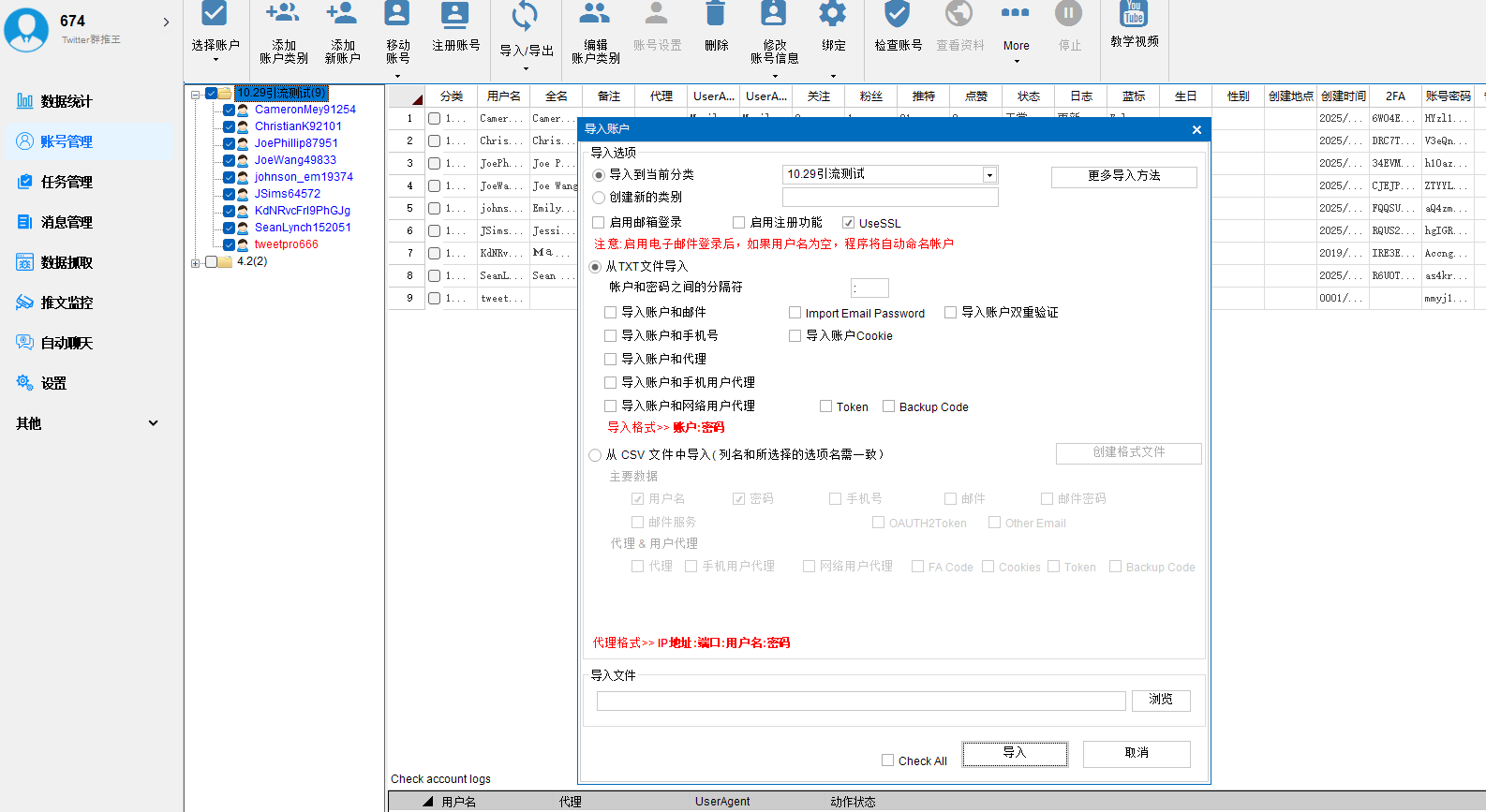1486x812 pixels.
Task: Click the 浏览 browse button
Action: (x=1161, y=700)
